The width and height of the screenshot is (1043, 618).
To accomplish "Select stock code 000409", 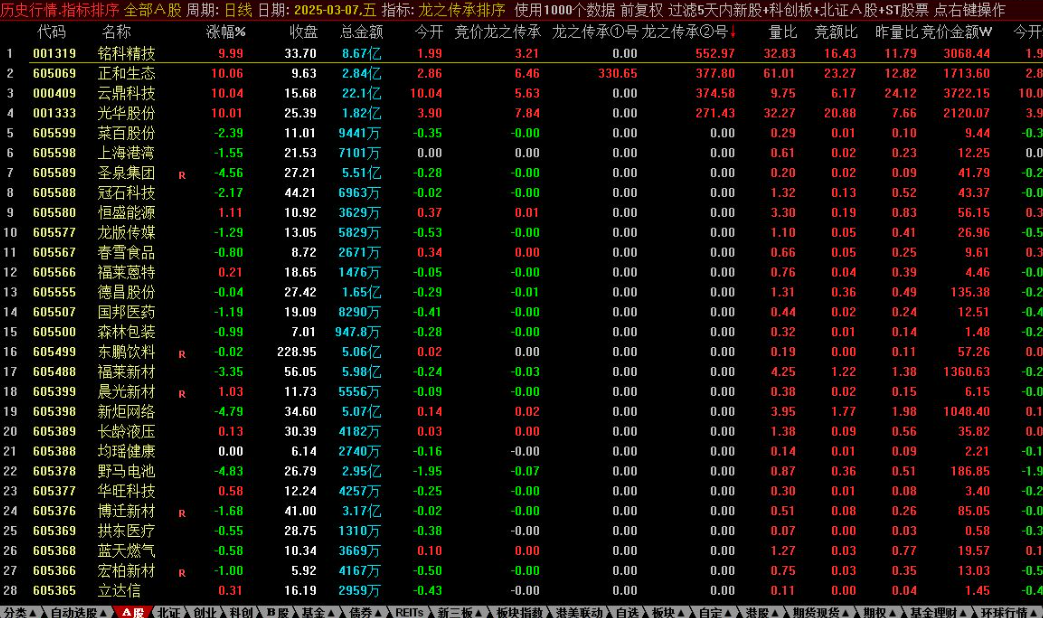I will click(55, 93).
